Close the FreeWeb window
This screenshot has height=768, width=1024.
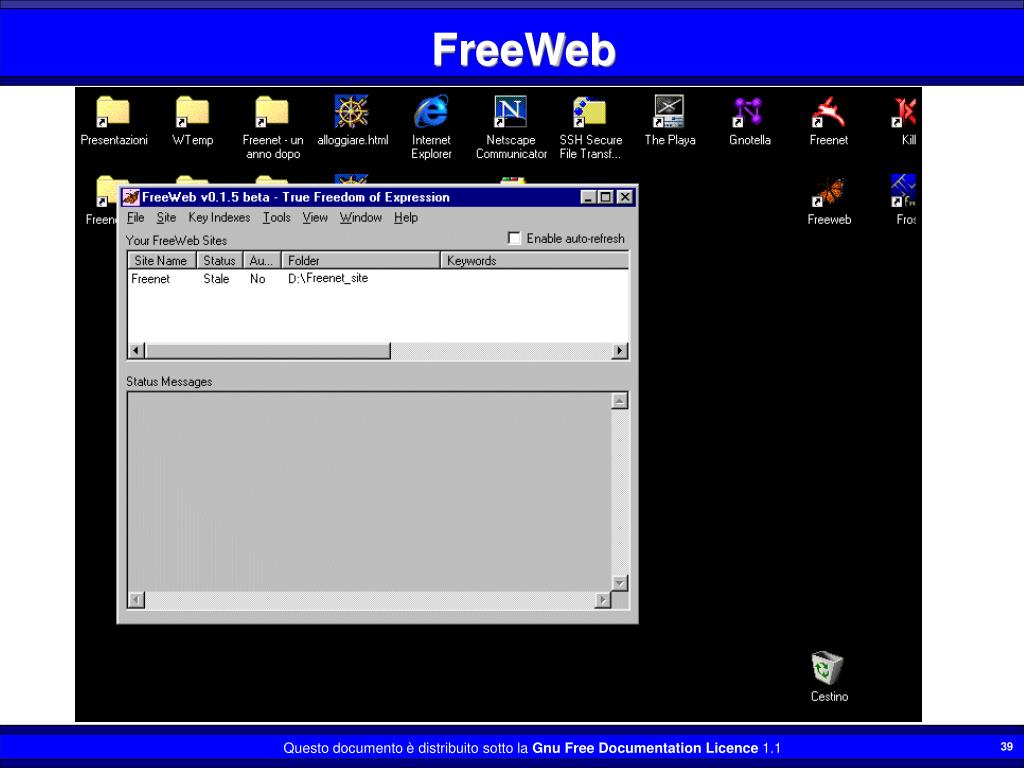pos(625,197)
